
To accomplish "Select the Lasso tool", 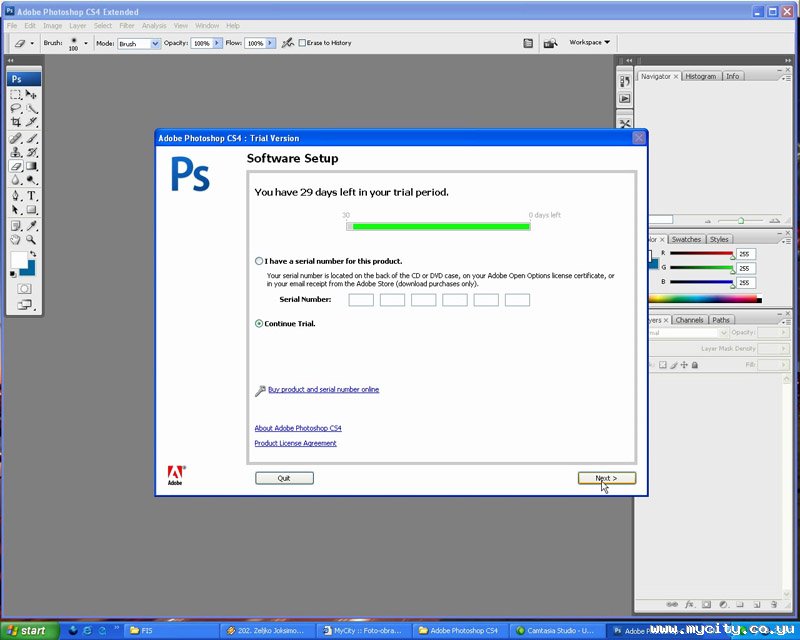I will click(x=16, y=108).
